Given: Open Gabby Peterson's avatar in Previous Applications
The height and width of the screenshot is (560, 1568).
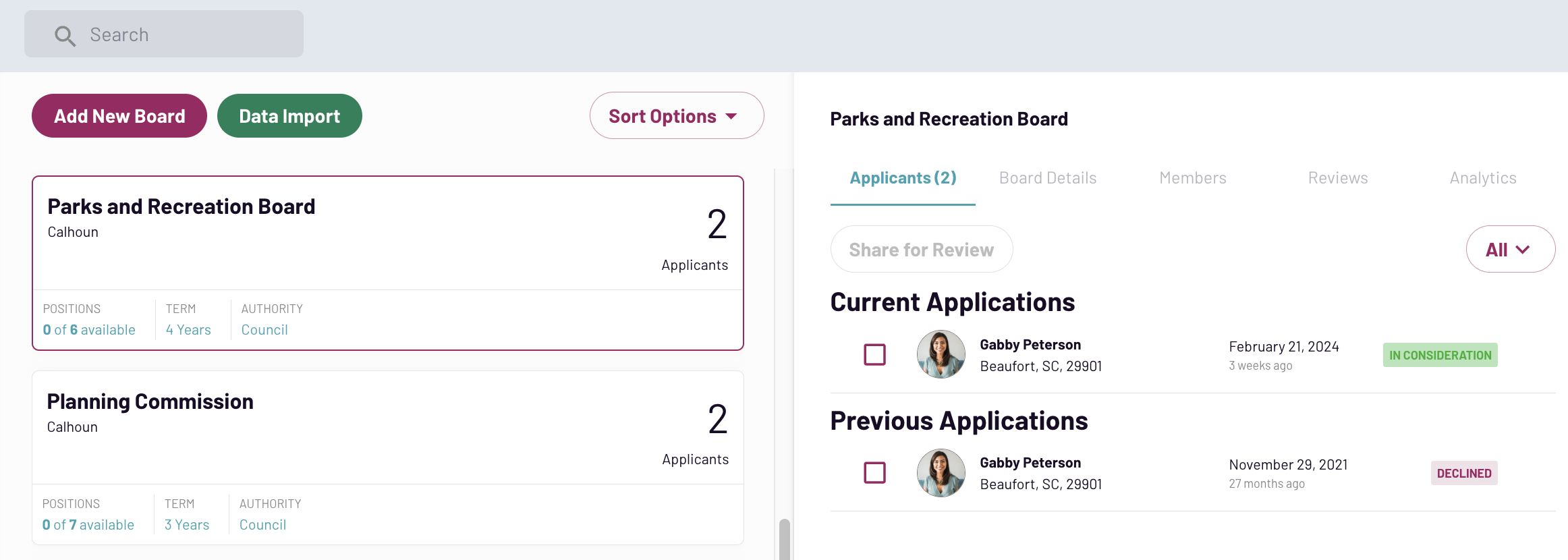Looking at the screenshot, I should 941,473.
